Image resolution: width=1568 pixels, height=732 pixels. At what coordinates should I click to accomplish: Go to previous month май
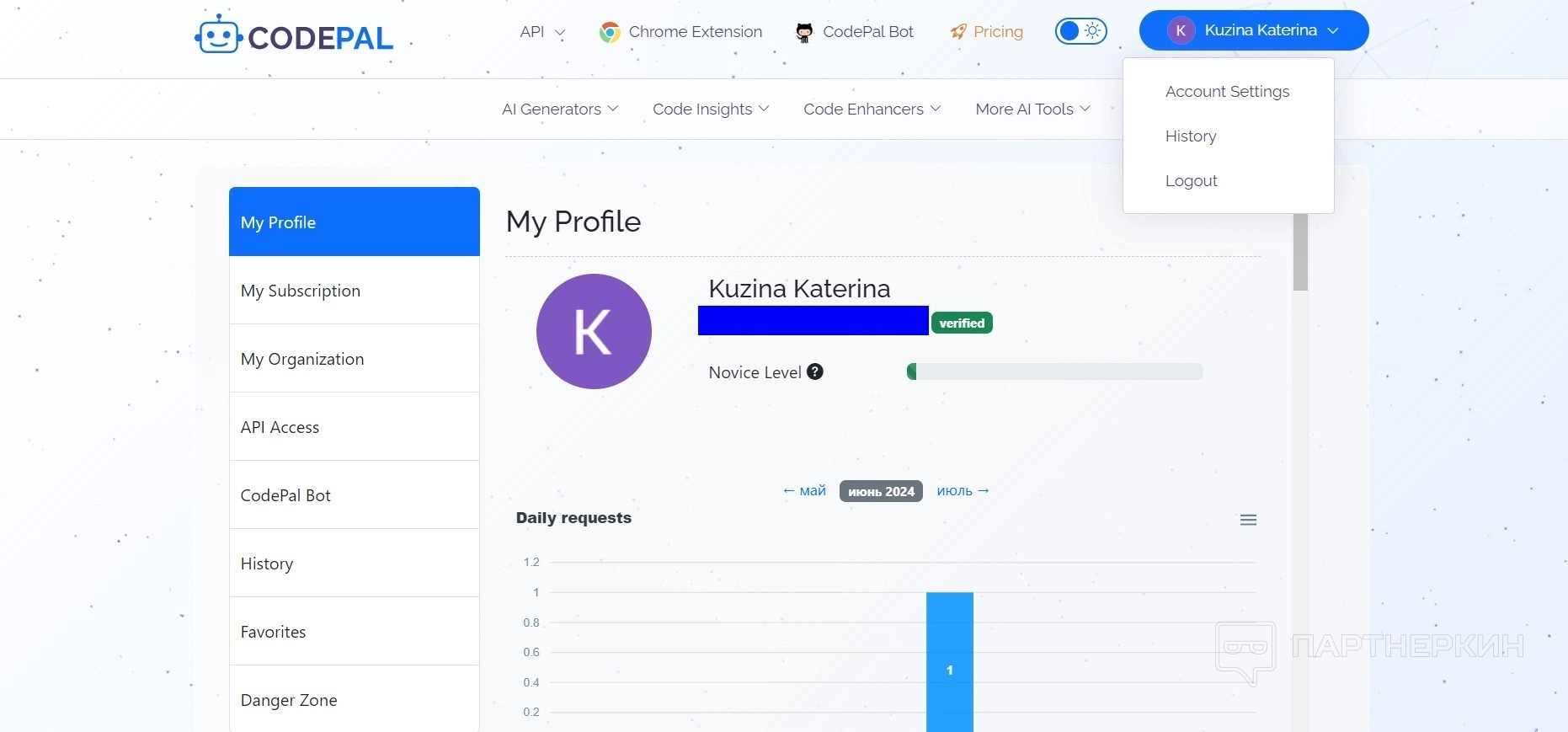coord(804,490)
